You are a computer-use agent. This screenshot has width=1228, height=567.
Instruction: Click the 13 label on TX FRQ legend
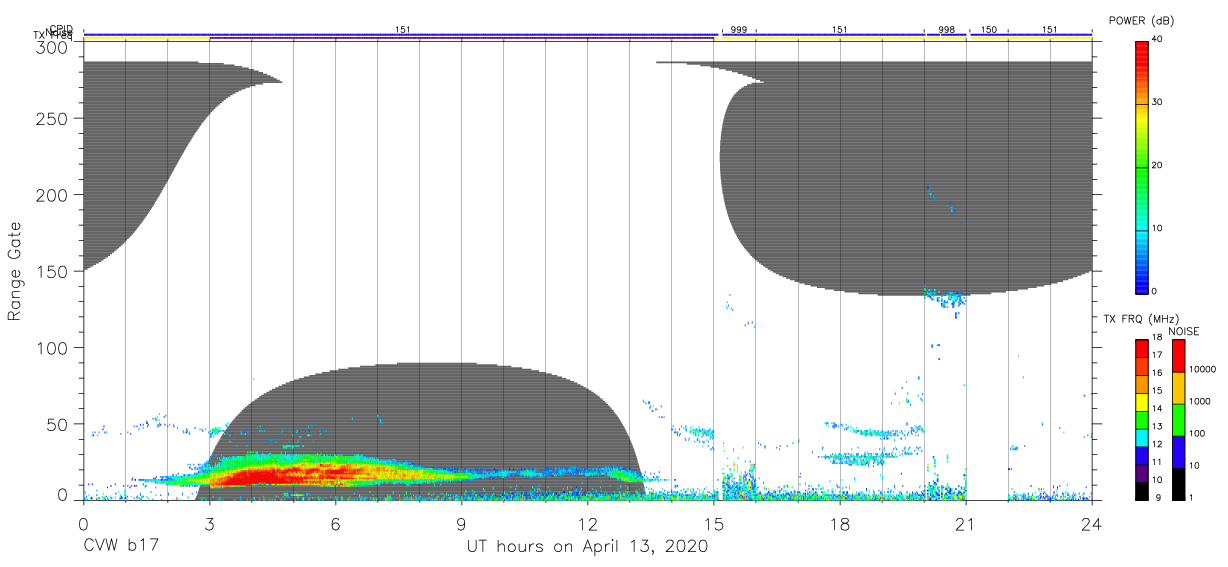[x=1157, y=427]
